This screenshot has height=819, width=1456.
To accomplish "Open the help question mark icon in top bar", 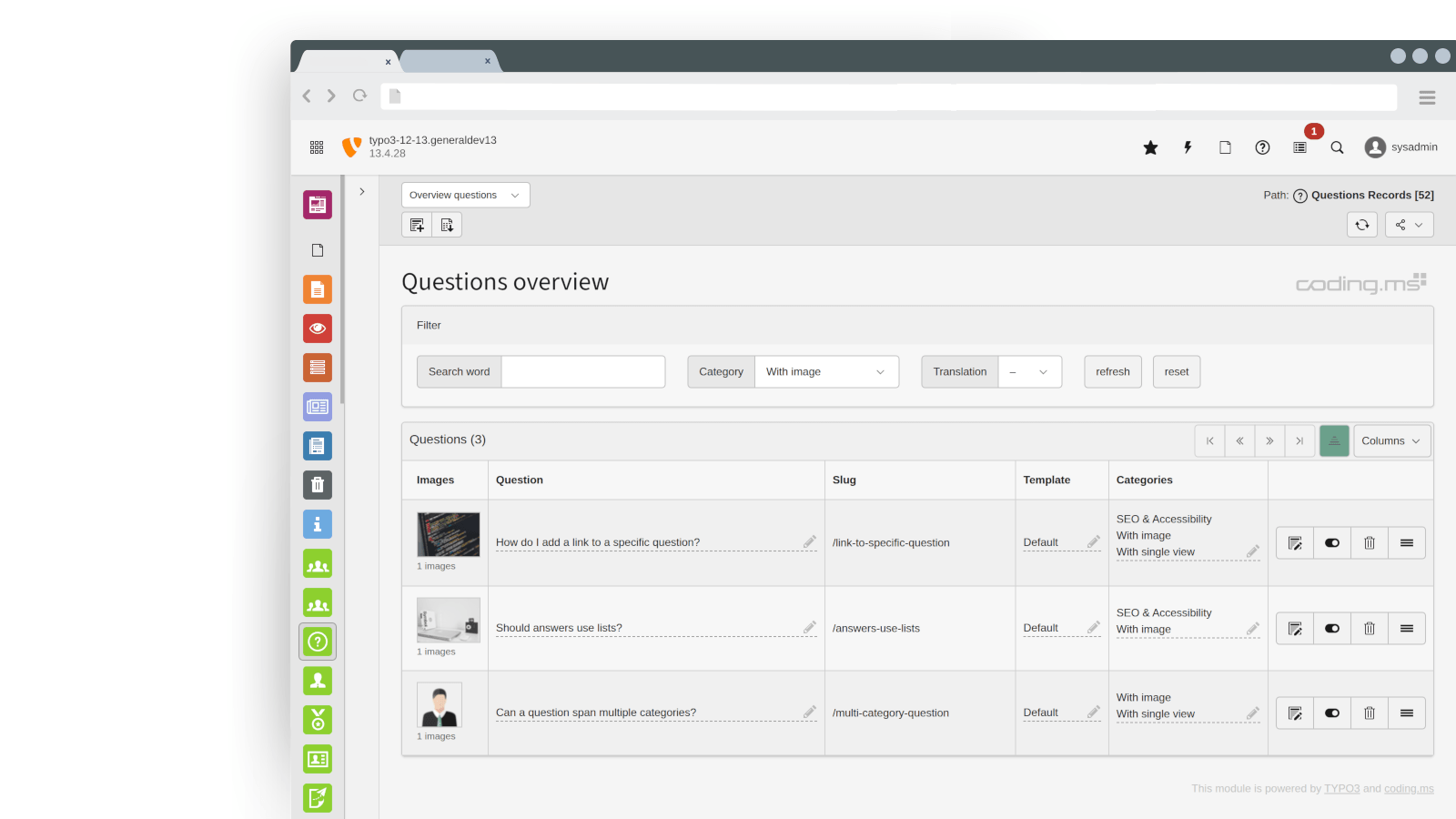I will tap(1262, 147).
